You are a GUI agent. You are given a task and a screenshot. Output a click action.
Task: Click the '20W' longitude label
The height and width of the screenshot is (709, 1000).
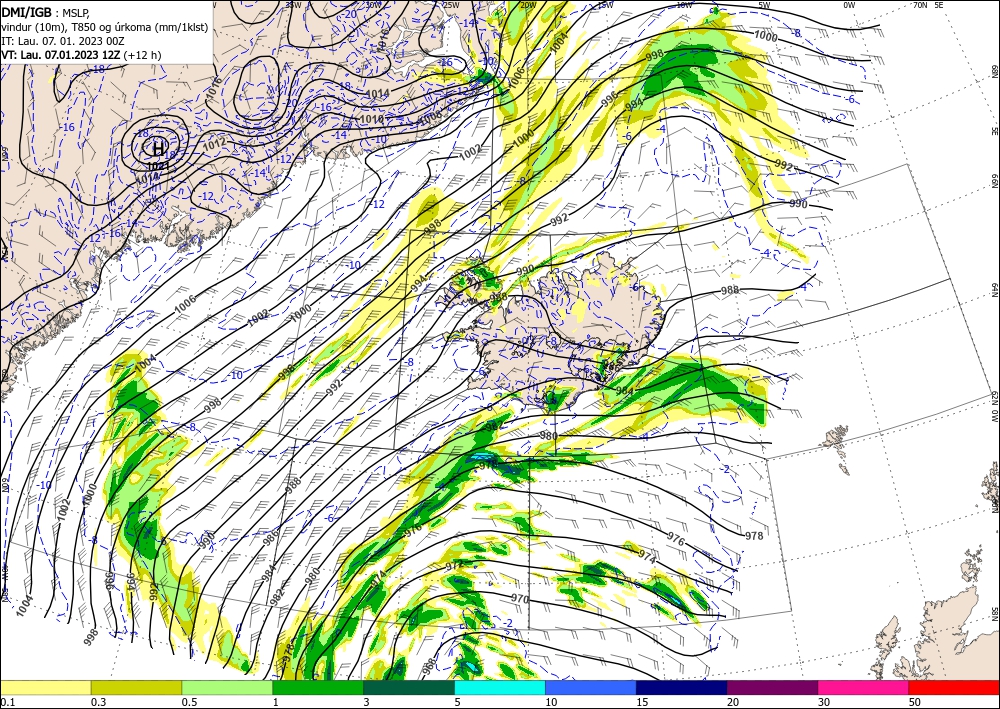[x=528, y=5]
